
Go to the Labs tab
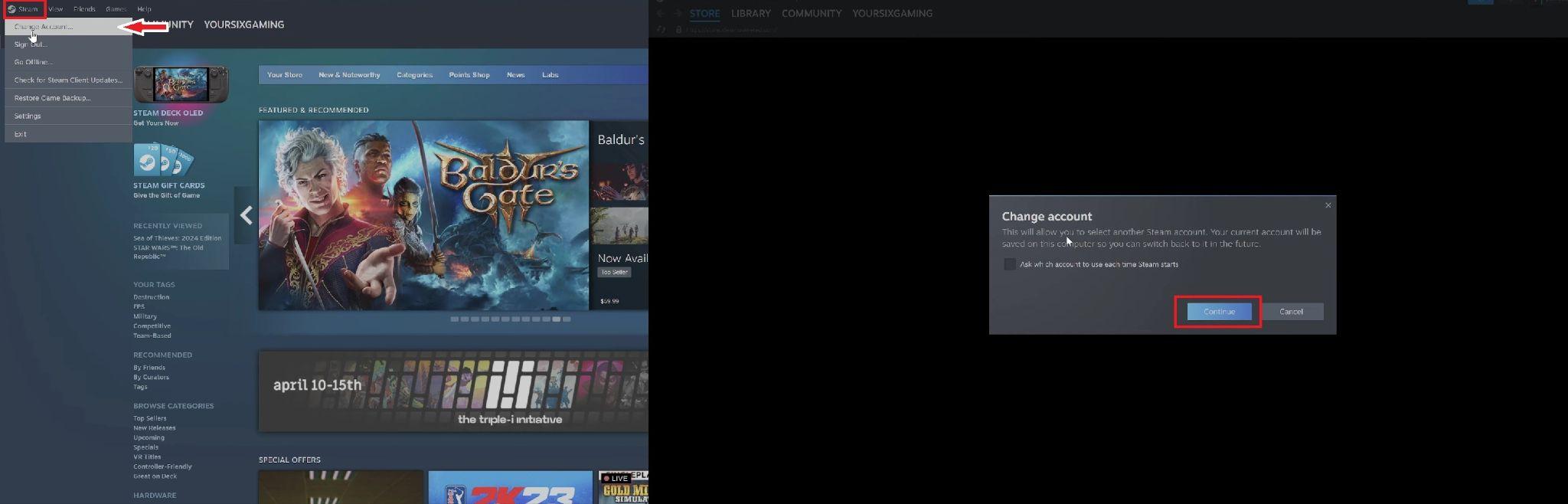click(550, 75)
